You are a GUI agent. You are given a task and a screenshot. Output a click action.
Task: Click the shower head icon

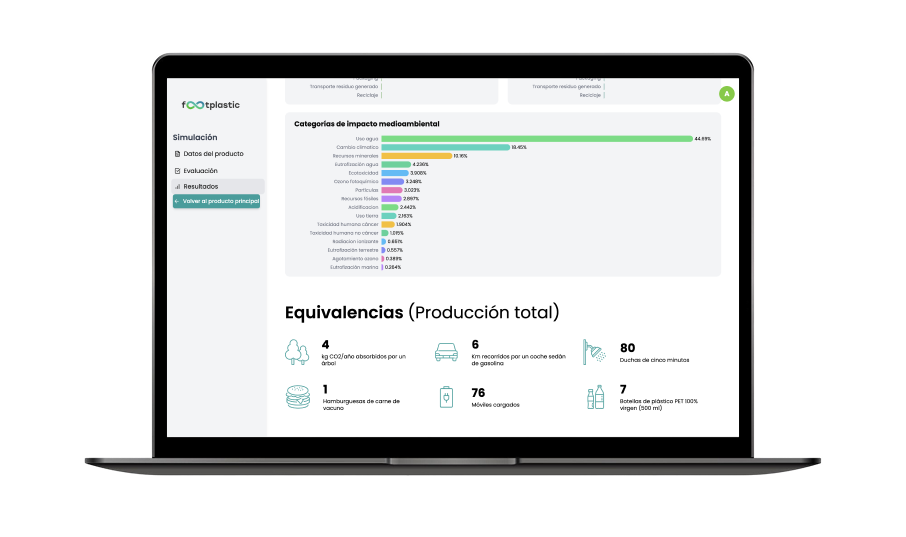pyautogui.click(x=596, y=351)
